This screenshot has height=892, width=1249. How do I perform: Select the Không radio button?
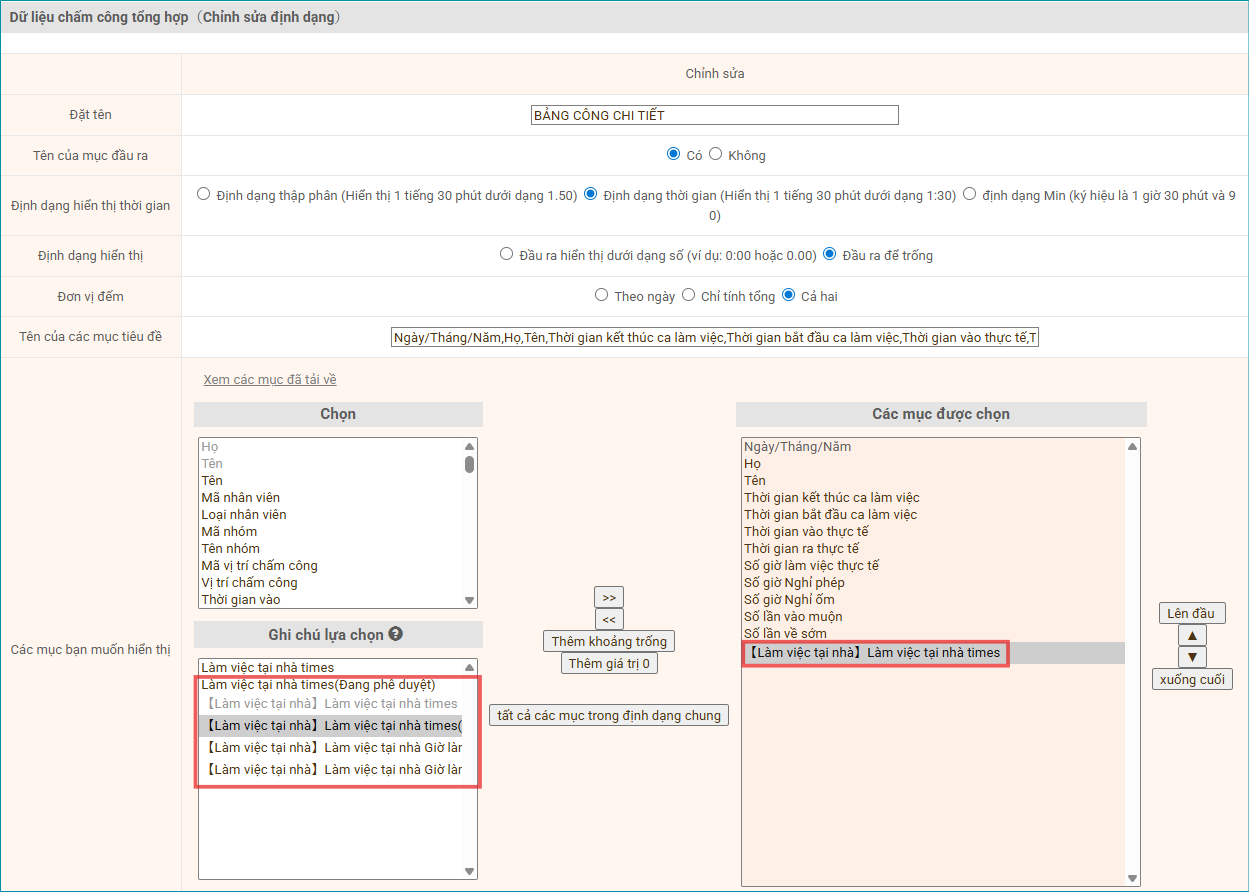coord(715,155)
